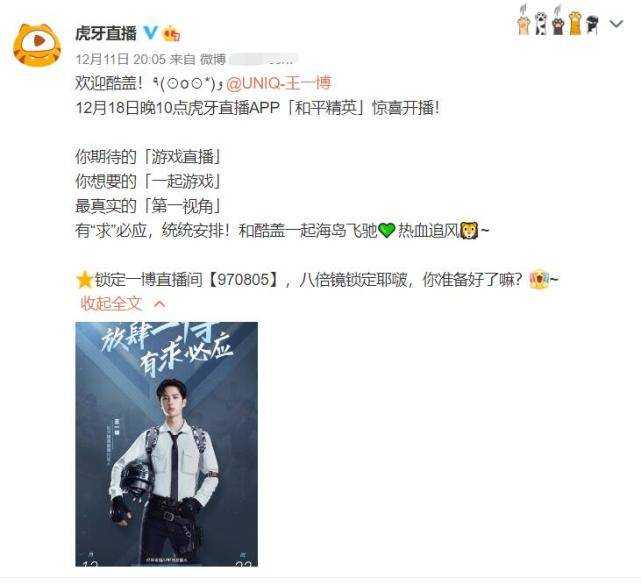Screen dimensions: 641x585
Task: Collapse the post with 收起全文
Action: 111,303
